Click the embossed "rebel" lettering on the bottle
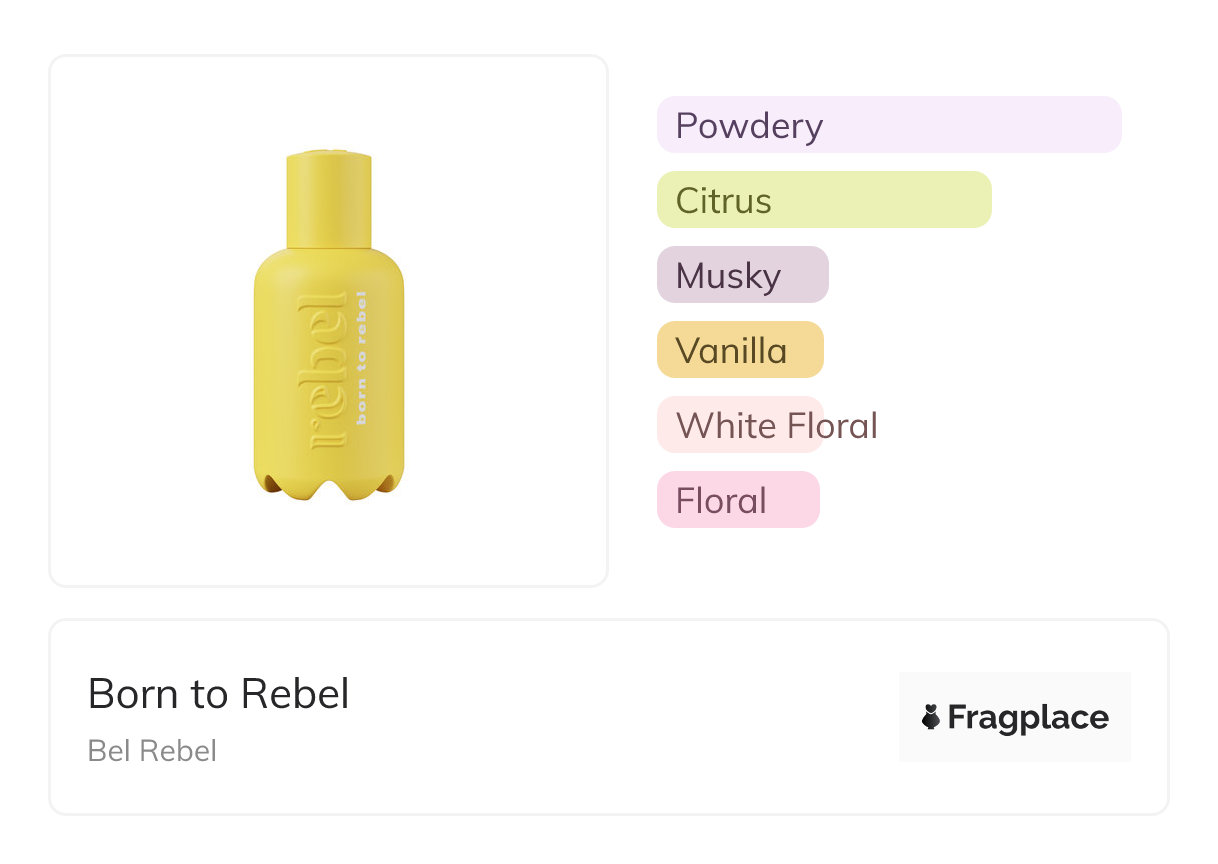The height and width of the screenshot is (864, 1218). [x=329, y=370]
